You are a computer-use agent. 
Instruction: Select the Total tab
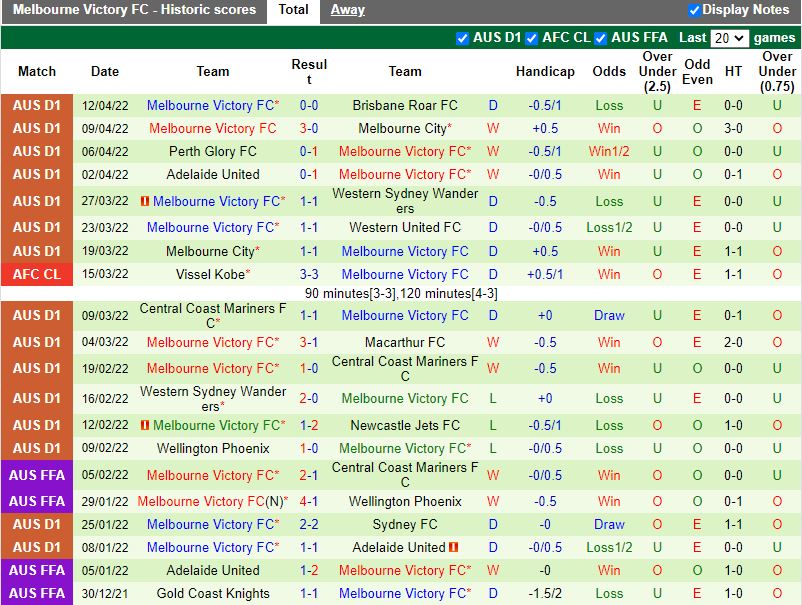tap(293, 10)
